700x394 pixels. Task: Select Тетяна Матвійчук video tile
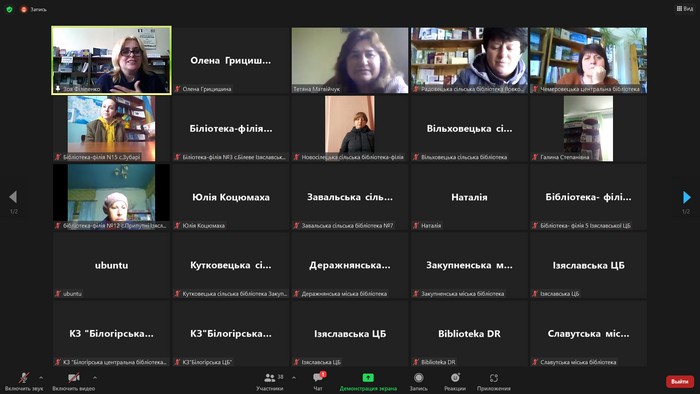350,60
